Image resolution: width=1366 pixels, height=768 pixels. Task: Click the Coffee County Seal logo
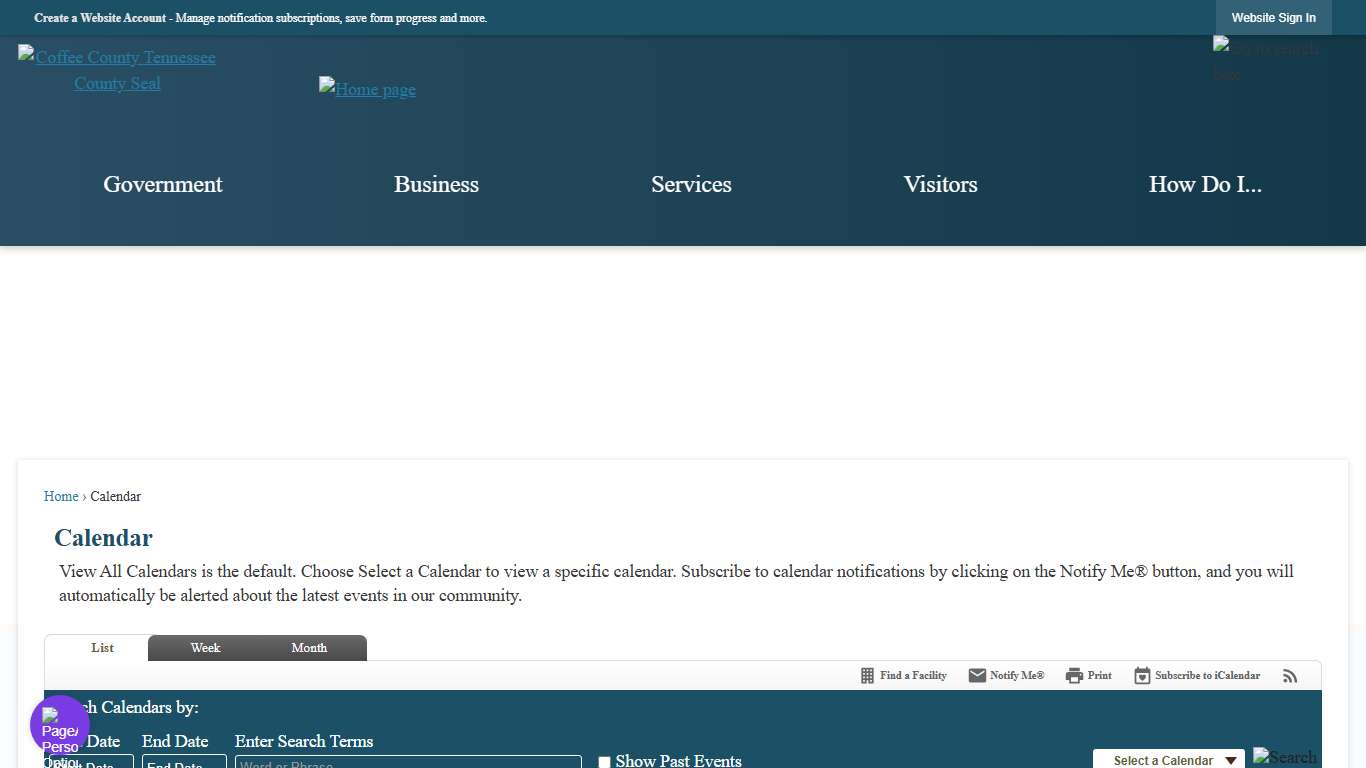tap(117, 70)
